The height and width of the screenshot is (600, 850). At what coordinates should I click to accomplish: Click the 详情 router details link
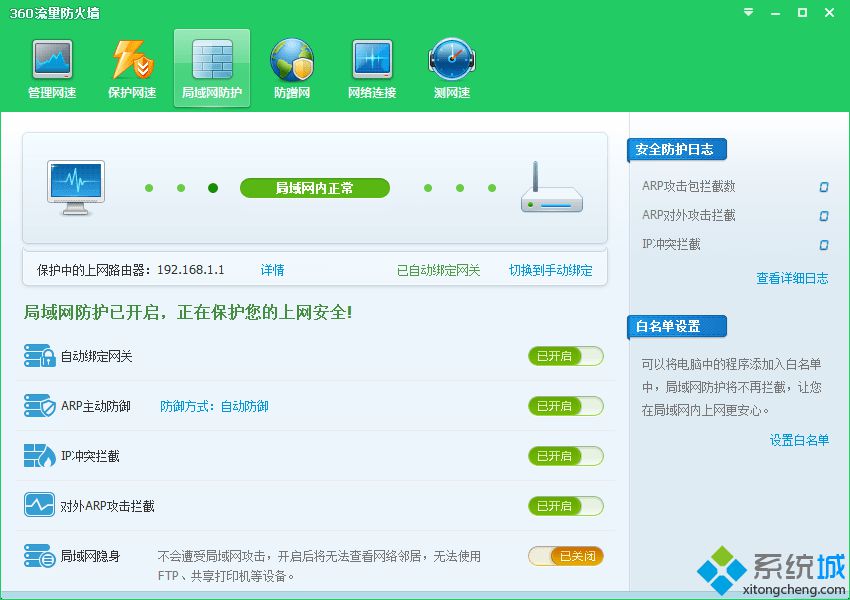[272, 270]
